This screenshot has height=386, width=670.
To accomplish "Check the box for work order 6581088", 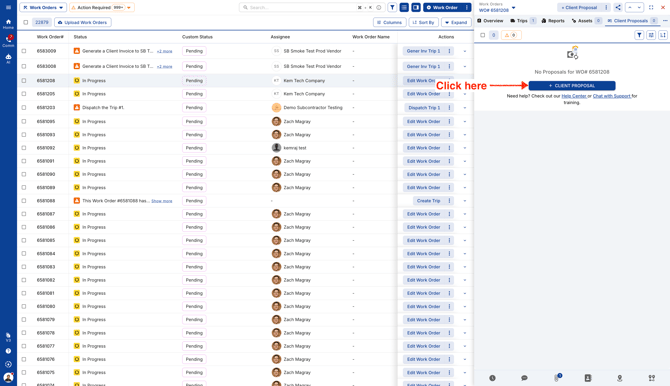I will point(24,200).
